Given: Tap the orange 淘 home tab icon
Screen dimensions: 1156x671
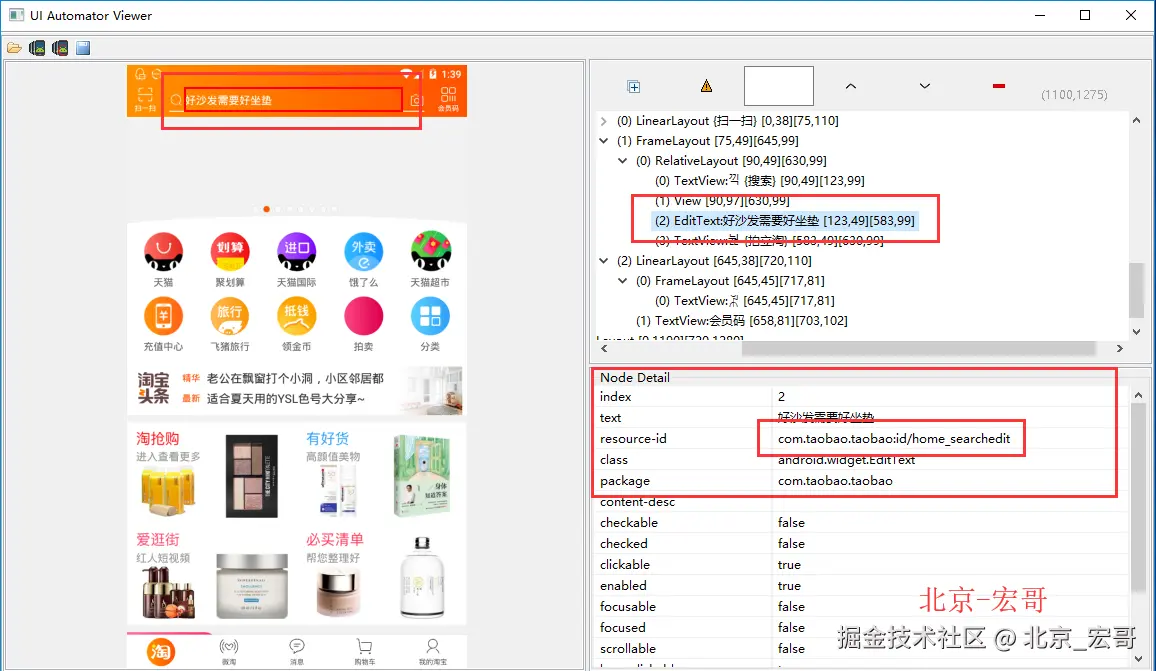Looking at the screenshot, I should click(x=161, y=652).
